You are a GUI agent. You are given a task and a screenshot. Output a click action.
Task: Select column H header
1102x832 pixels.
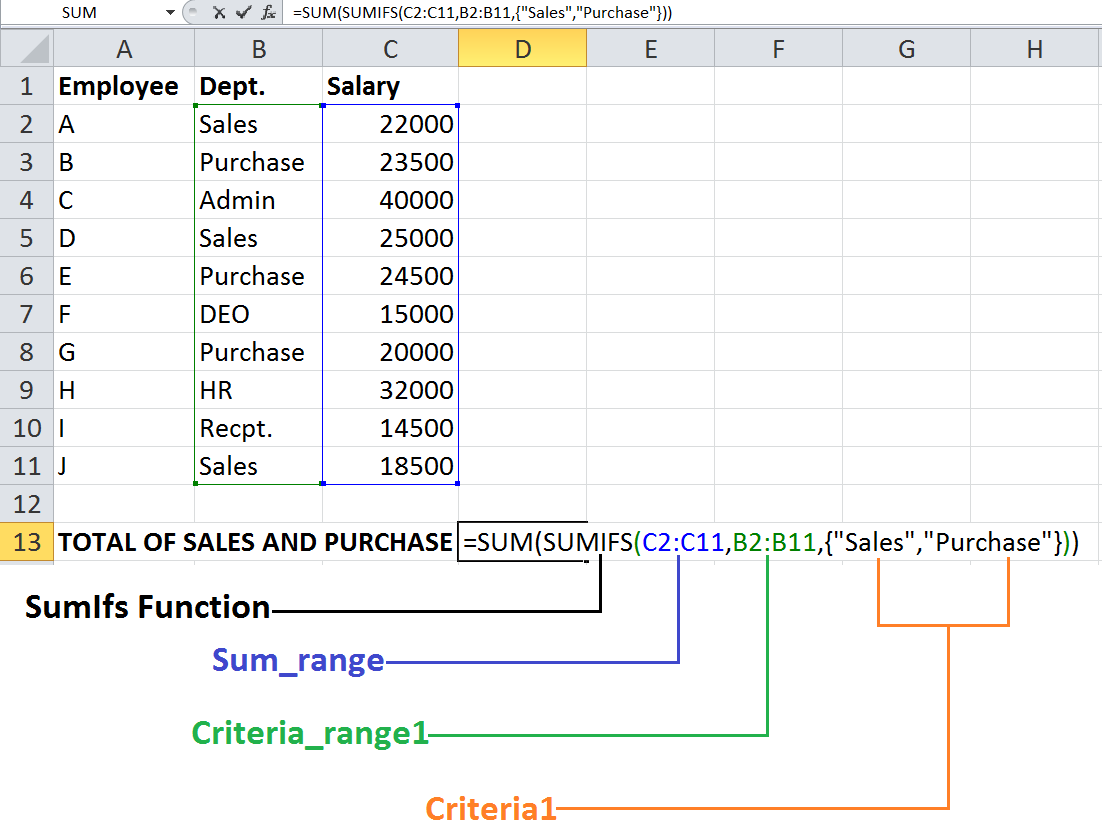click(x=1034, y=47)
